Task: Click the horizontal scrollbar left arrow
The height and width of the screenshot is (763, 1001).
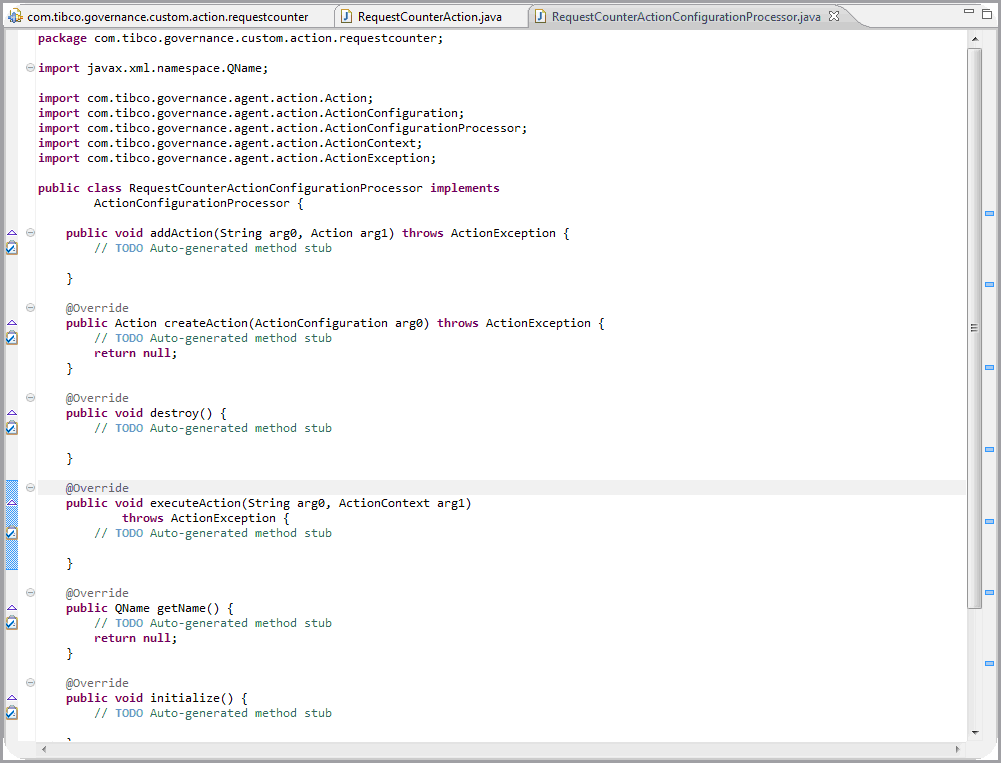Action: [43, 749]
